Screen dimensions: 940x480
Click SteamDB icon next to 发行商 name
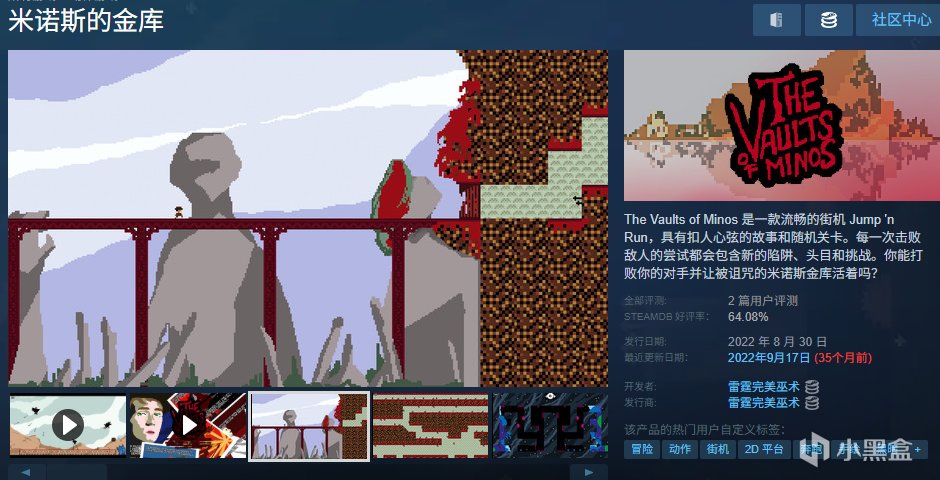point(812,403)
